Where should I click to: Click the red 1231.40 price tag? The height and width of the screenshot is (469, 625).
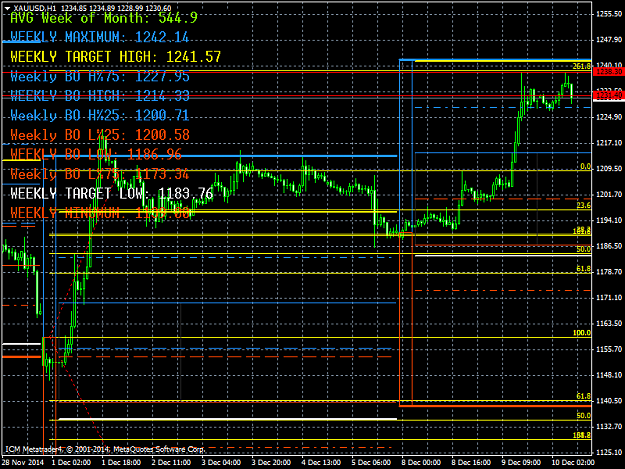tap(609, 96)
